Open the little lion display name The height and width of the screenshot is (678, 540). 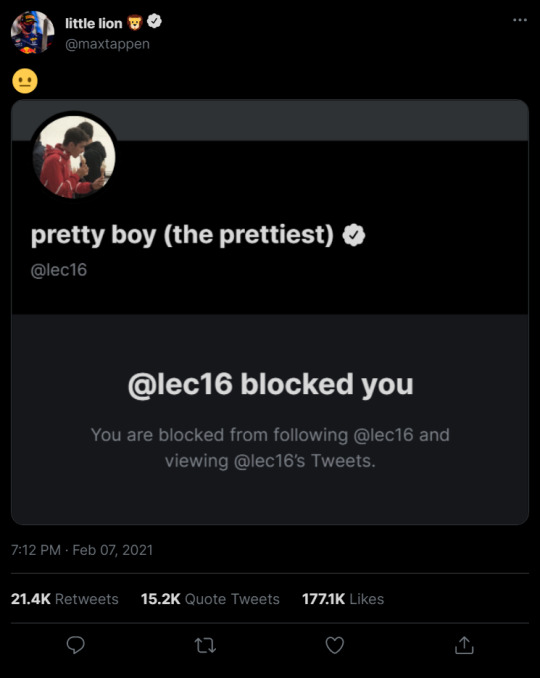(94, 23)
